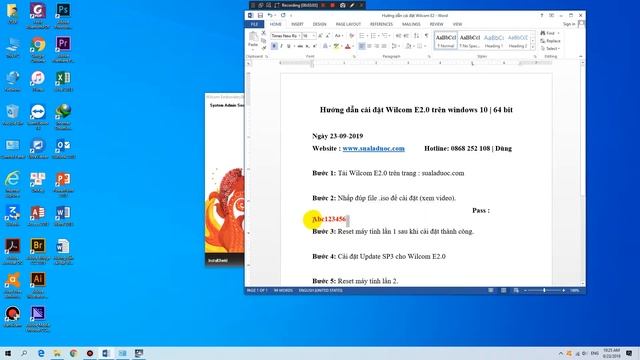Click Windows Start button
The width and height of the screenshot is (640, 360).
[7, 353]
